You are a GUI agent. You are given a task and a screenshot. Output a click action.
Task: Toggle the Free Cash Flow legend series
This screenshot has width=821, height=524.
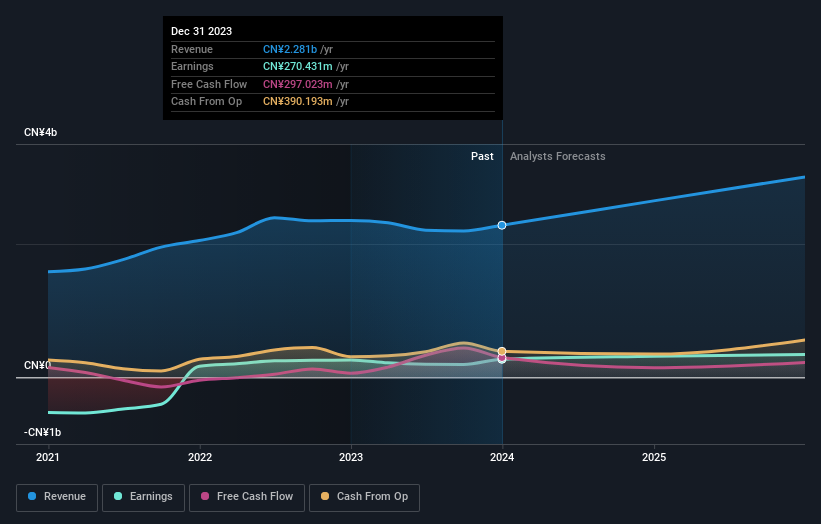[247, 497]
